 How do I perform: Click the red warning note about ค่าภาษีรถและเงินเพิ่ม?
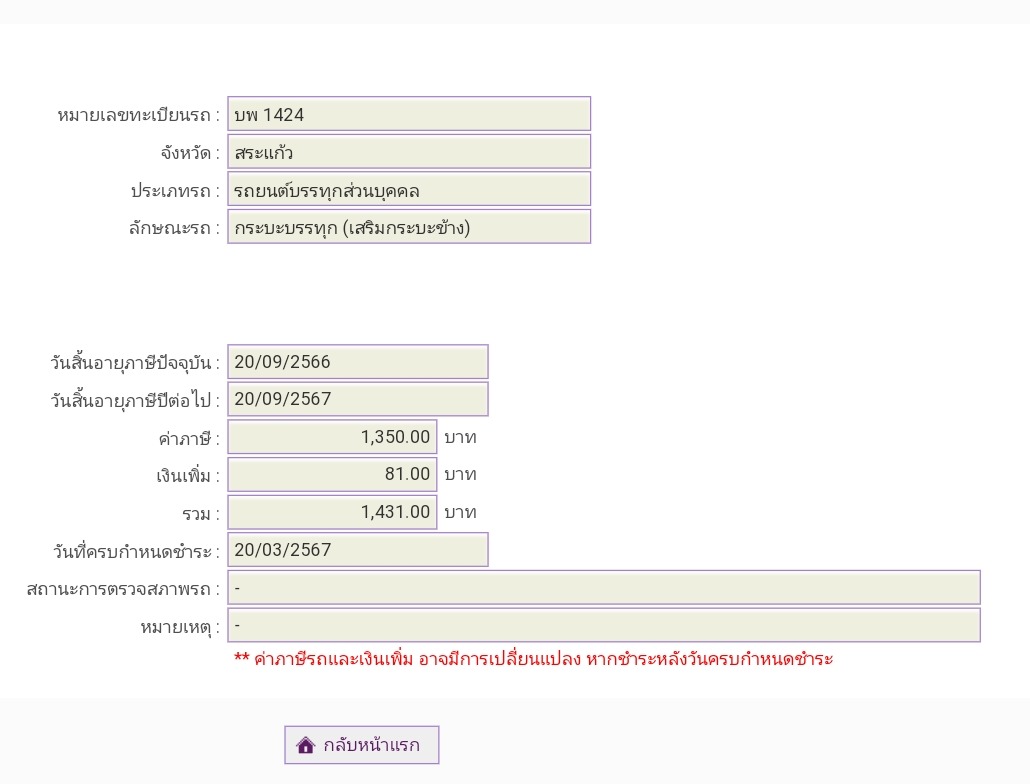[x=533, y=659]
